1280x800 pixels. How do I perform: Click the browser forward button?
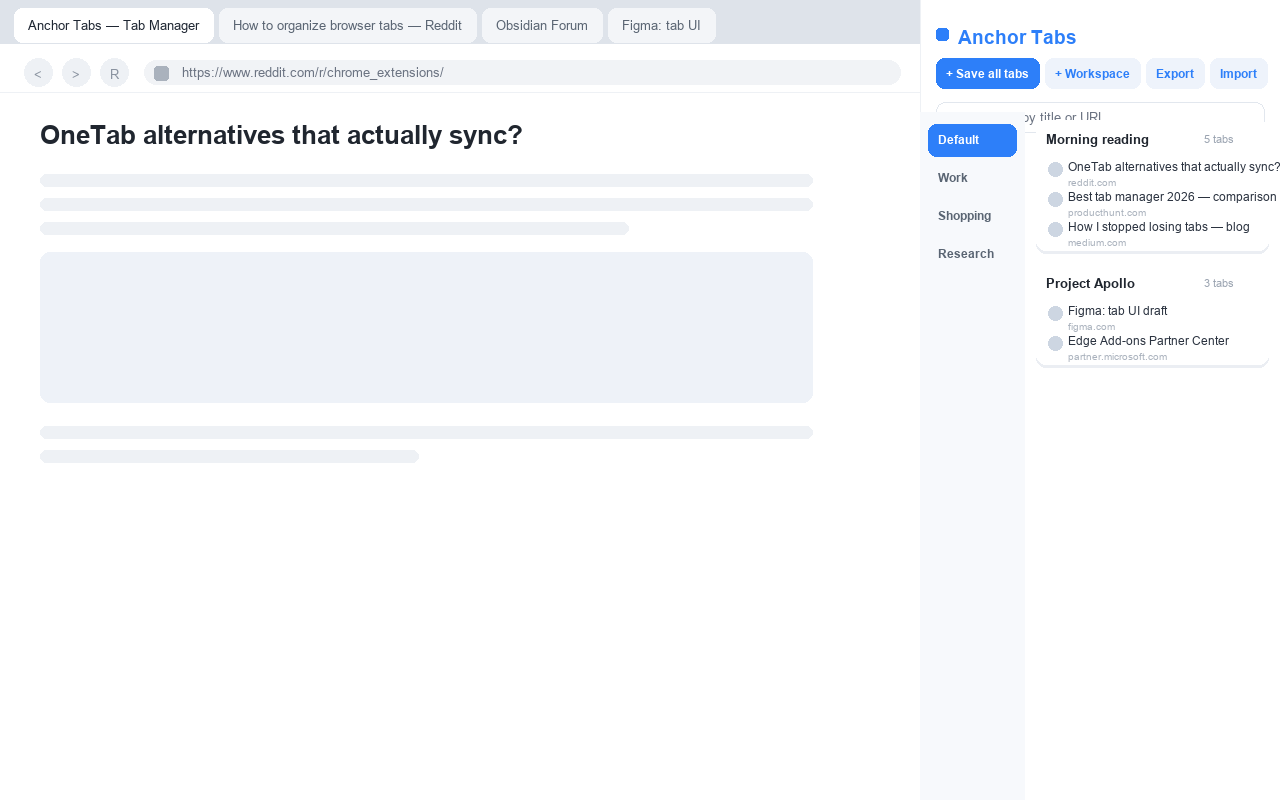[76, 73]
